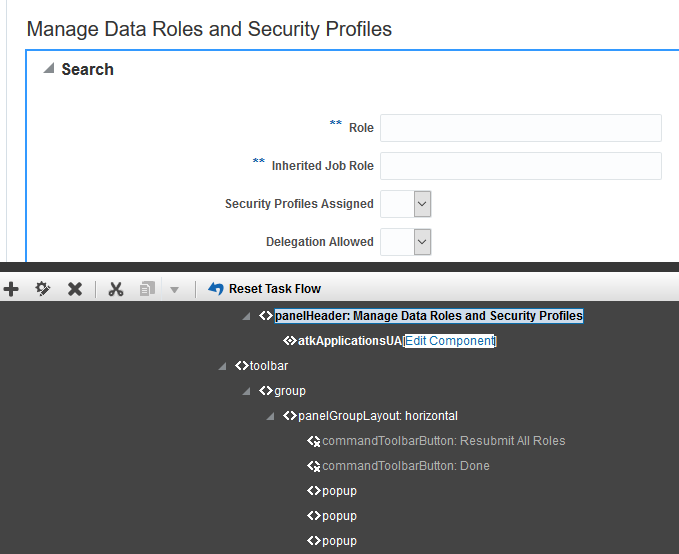This screenshot has width=679, height=554.
Task: Click the Delete (X) toolbar icon
Action: 75,289
